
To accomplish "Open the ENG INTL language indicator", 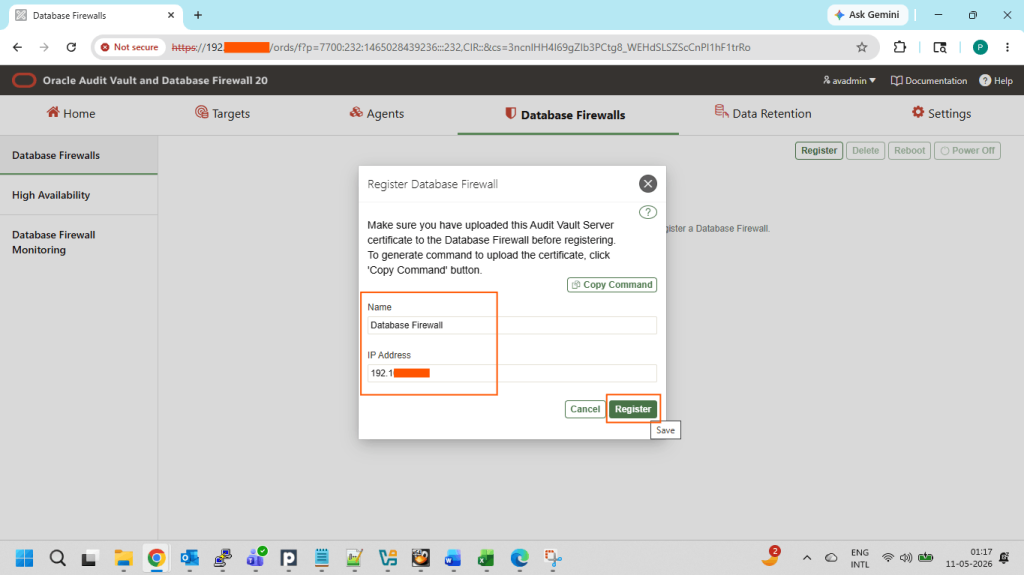I will click(x=860, y=558).
